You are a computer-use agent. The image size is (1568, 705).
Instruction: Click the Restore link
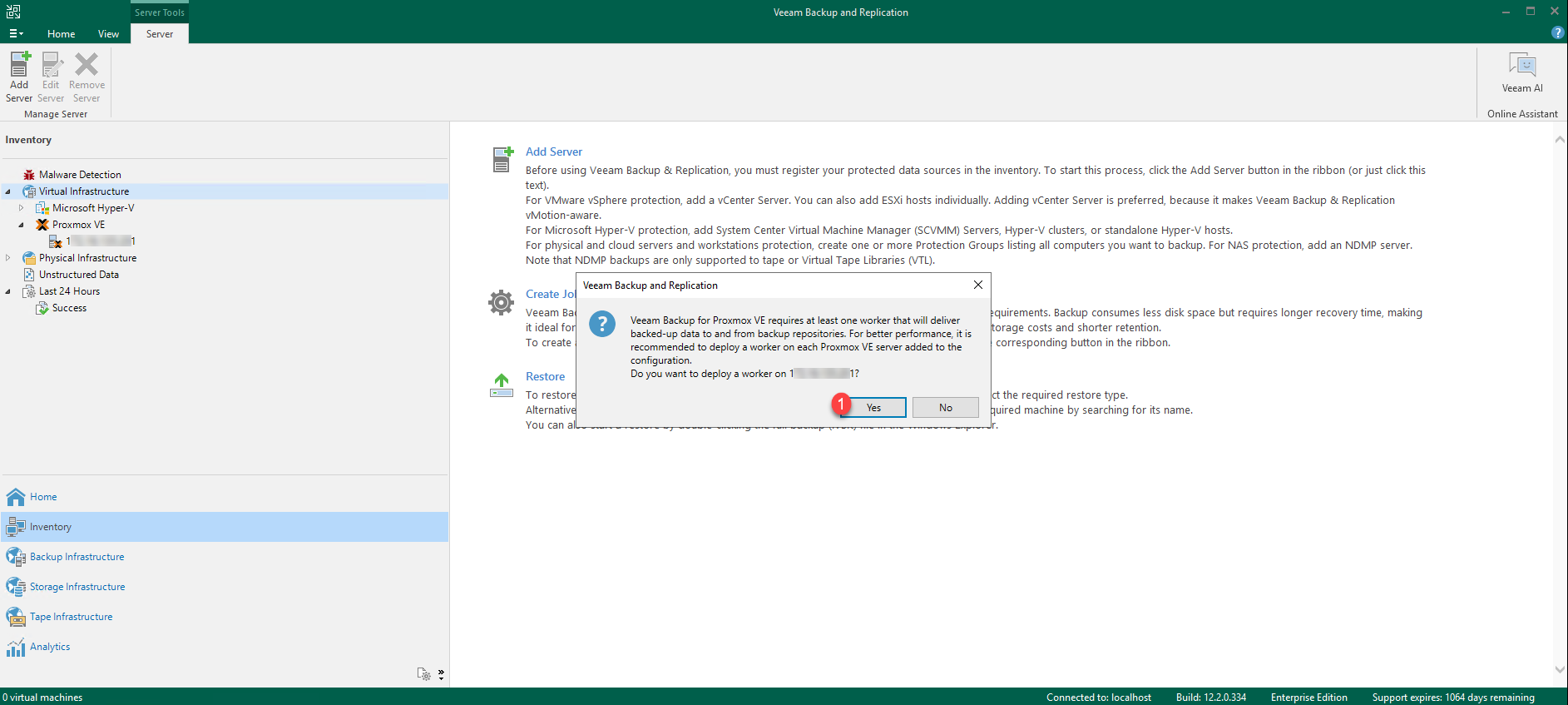545,376
